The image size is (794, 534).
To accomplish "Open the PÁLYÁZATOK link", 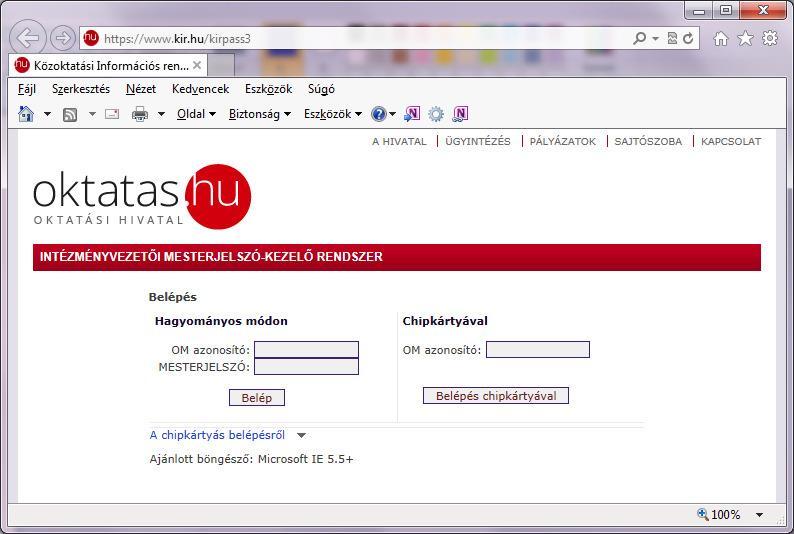I will [x=563, y=142].
